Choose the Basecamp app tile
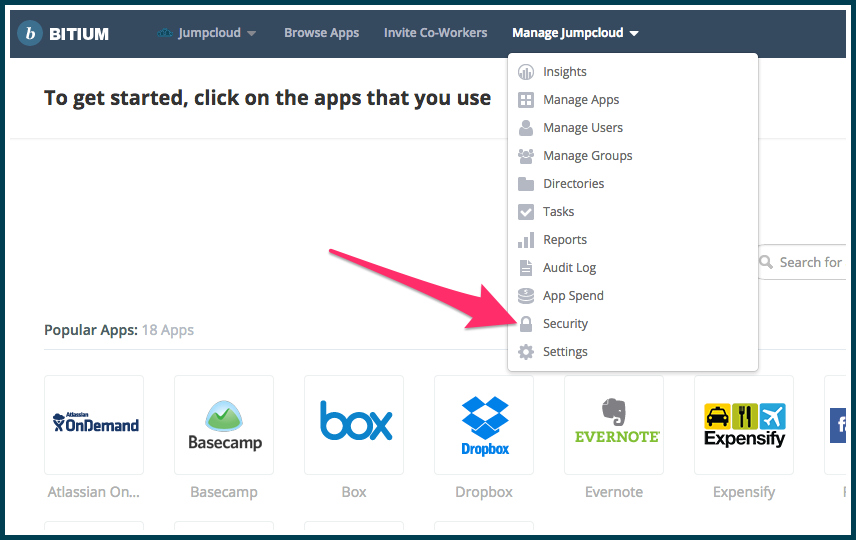Image resolution: width=856 pixels, height=540 pixels. [x=224, y=425]
